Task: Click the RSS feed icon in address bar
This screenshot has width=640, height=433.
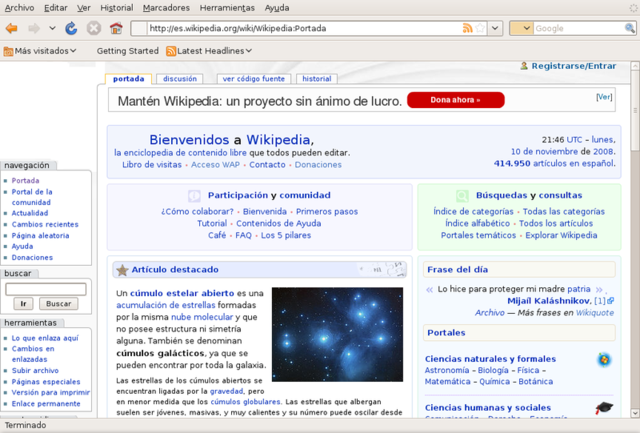Action: click(x=467, y=28)
